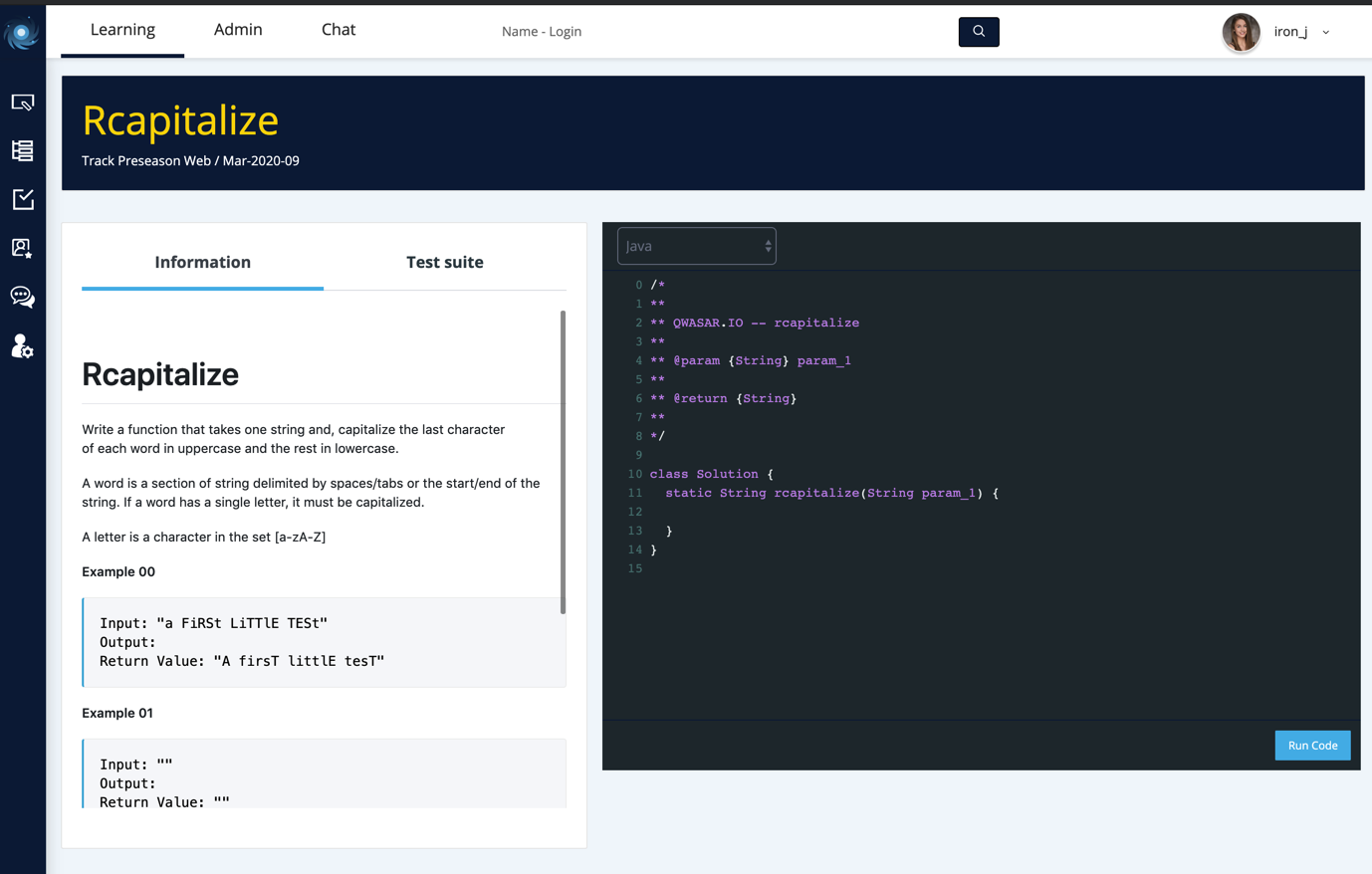Open the Learning section
Screen dimensions: 1372x874
pyautogui.click(x=121, y=29)
